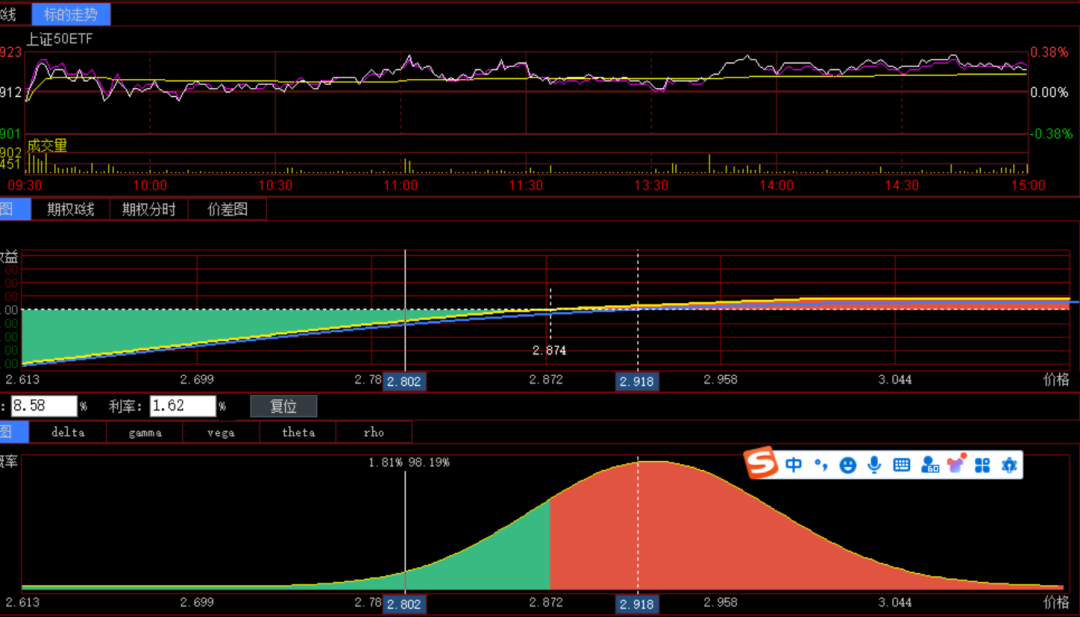Toggle punctuation mode on Sogou bar
The image size is (1080, 617).
point(821,465)
